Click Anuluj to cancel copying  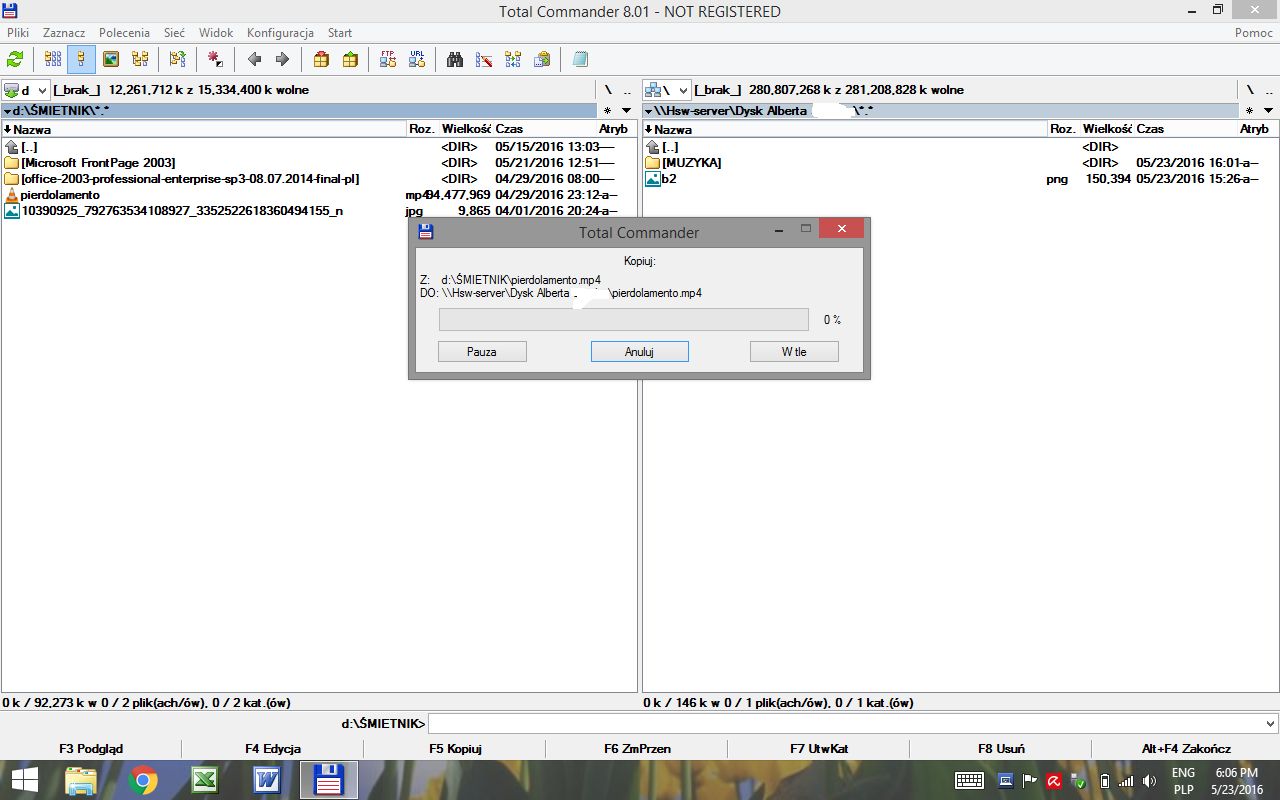[640, 352]
